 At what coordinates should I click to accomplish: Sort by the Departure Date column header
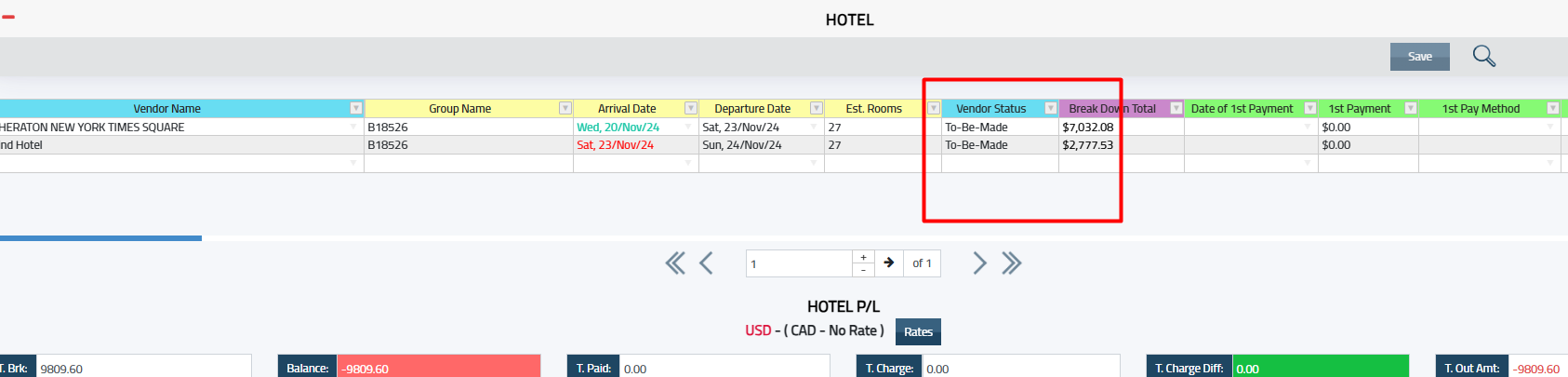[752, 109]
